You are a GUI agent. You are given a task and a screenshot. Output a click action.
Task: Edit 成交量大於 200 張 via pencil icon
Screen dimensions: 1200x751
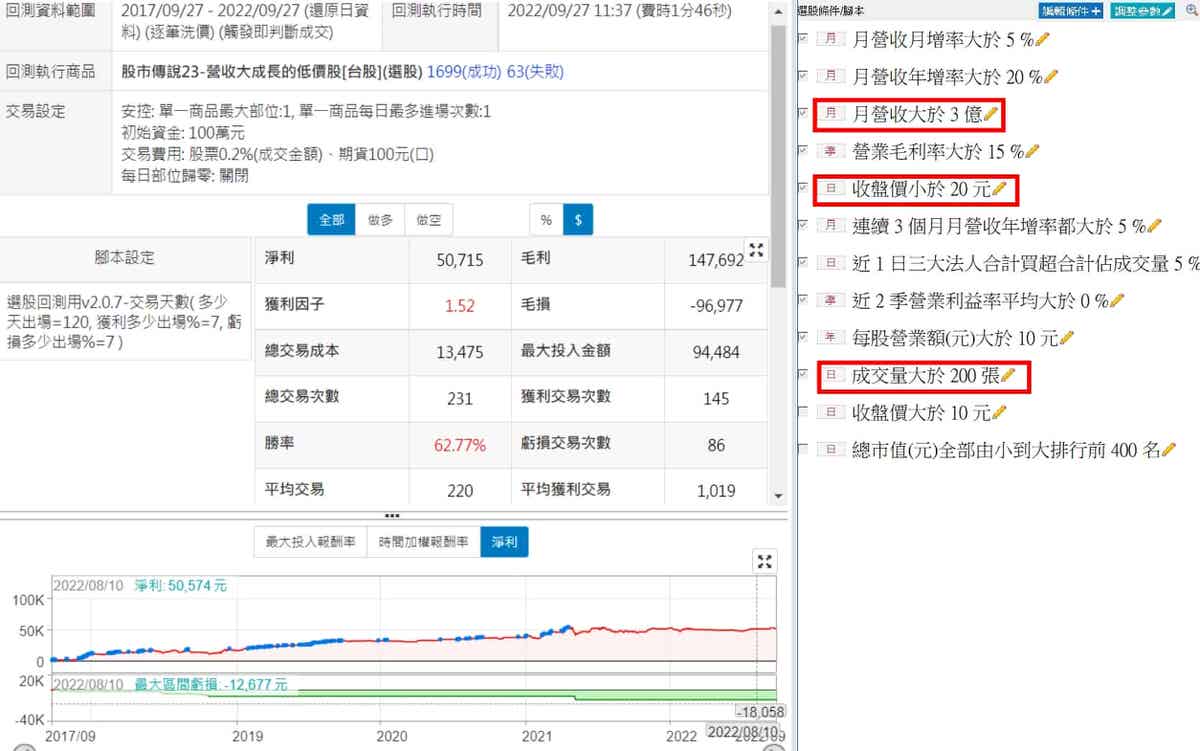pos(1007,375)
